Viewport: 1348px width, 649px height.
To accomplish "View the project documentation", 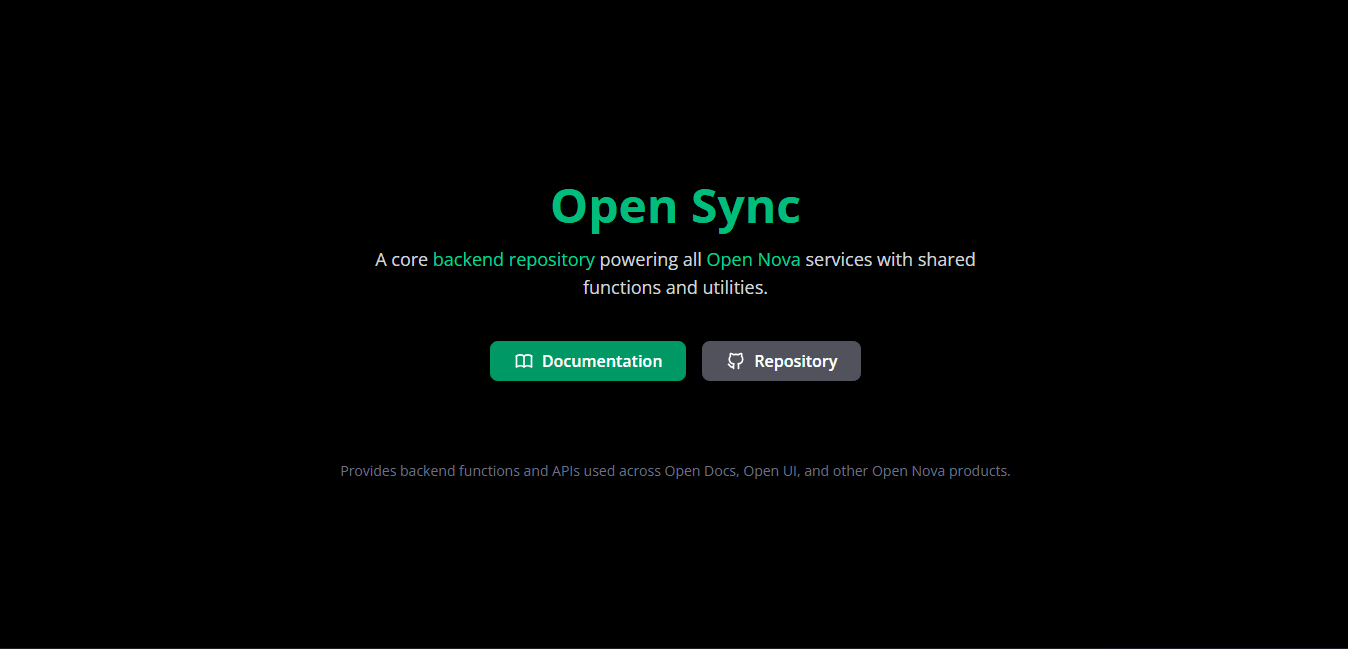I will coord(588,361).
